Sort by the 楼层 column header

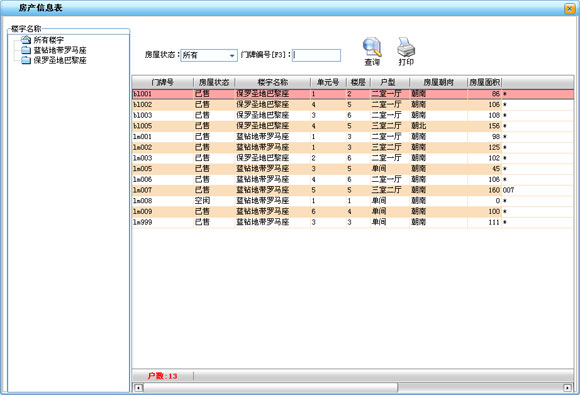358,82
